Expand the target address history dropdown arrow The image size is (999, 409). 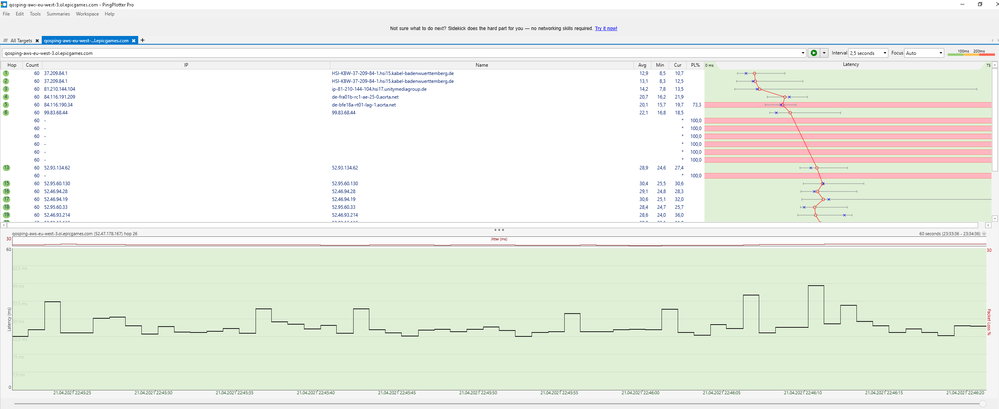(803, 54)
